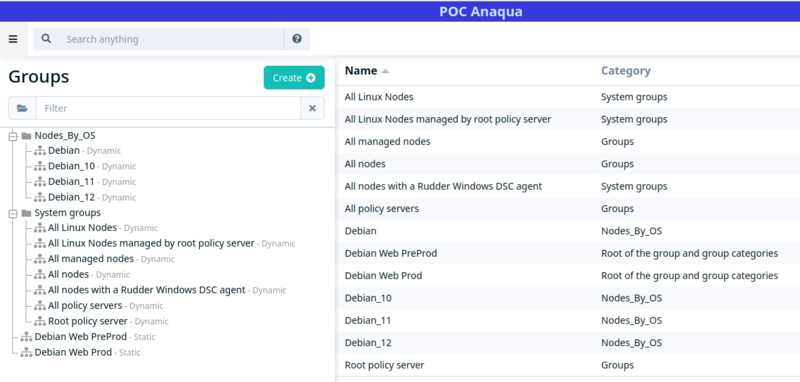Click into the Filter input field
The image size is (800, 382).
click(168, 108)
